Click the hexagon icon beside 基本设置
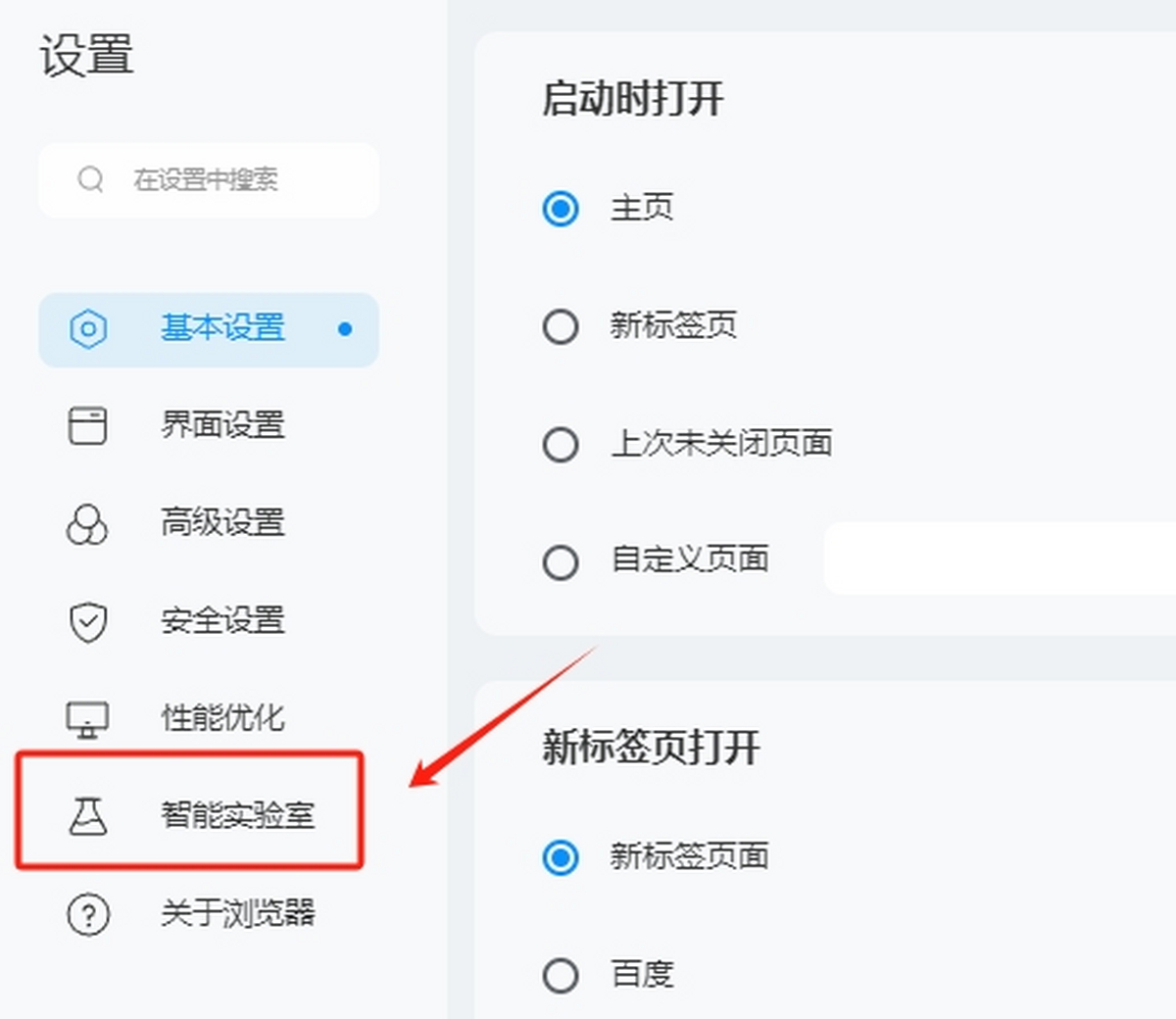Image resolution: width=1176 pixels, height=1019 pixels. click(88, 329)
